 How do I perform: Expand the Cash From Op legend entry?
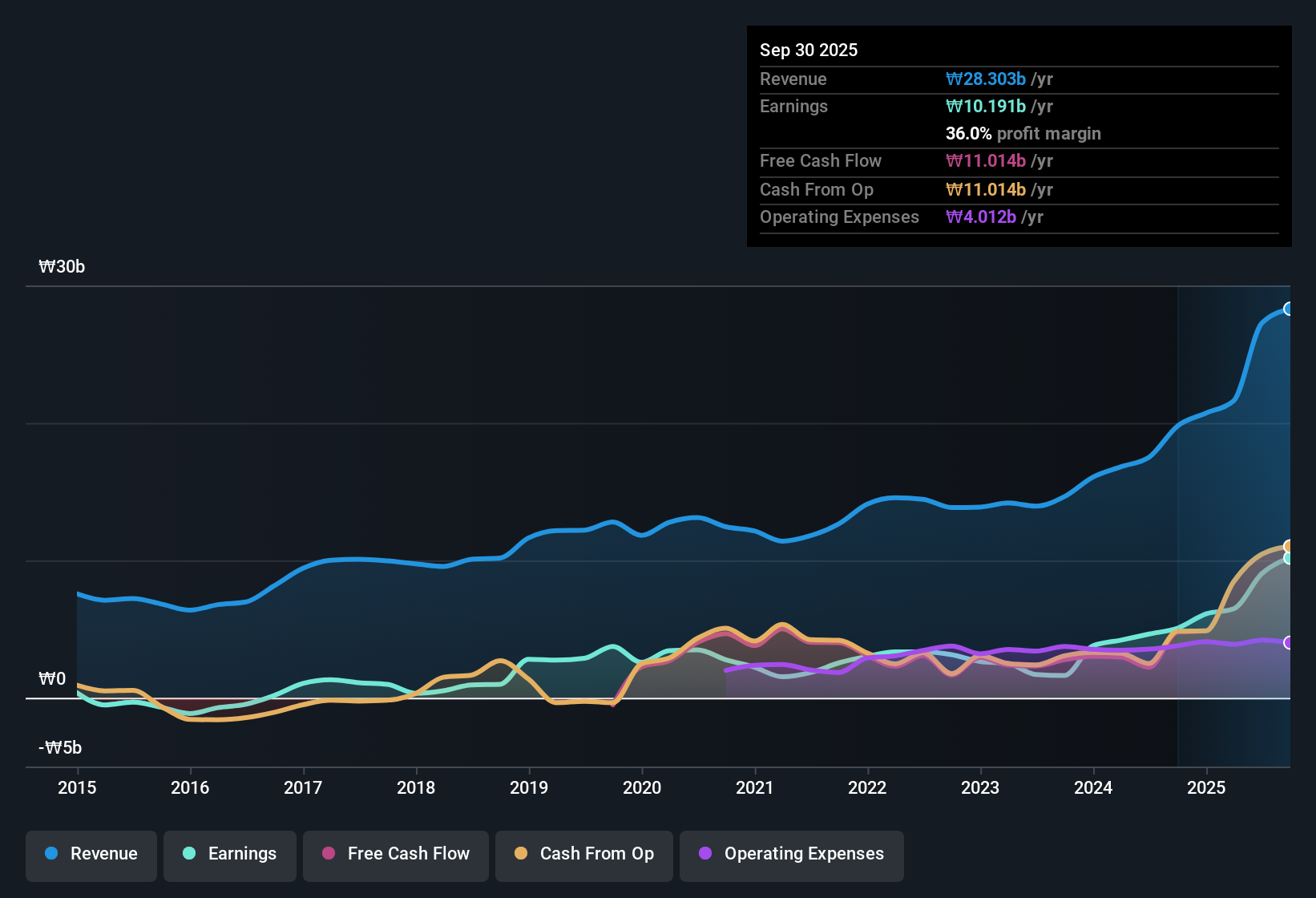click(x=583, y=854)
